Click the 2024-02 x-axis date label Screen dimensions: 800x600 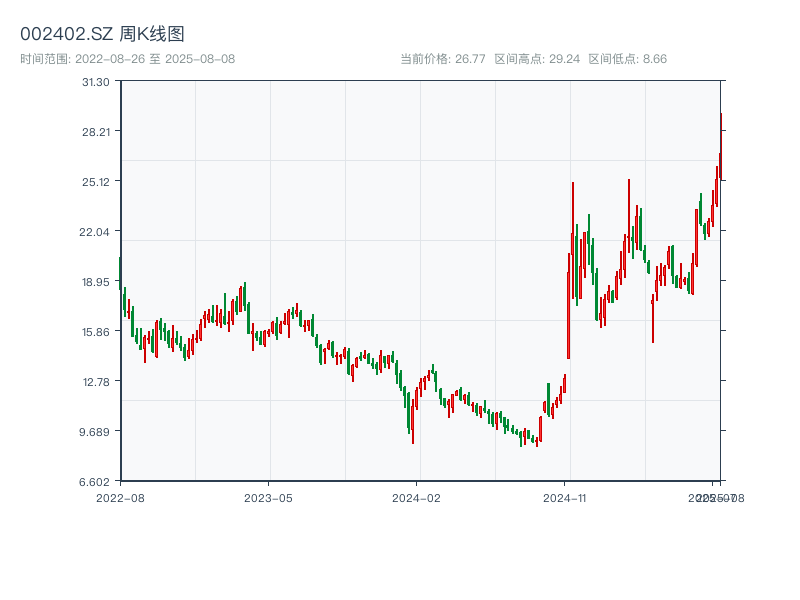(x=416, y=497)
